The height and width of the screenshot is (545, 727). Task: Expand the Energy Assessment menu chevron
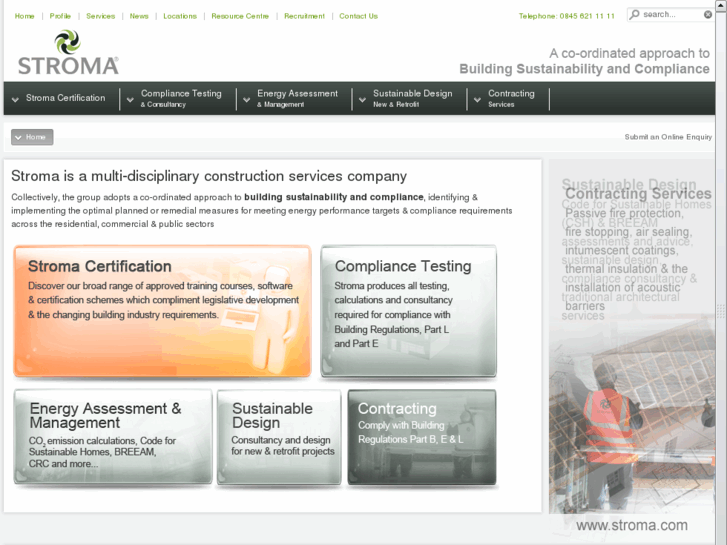pyautogui.click(x=247, y=99)
